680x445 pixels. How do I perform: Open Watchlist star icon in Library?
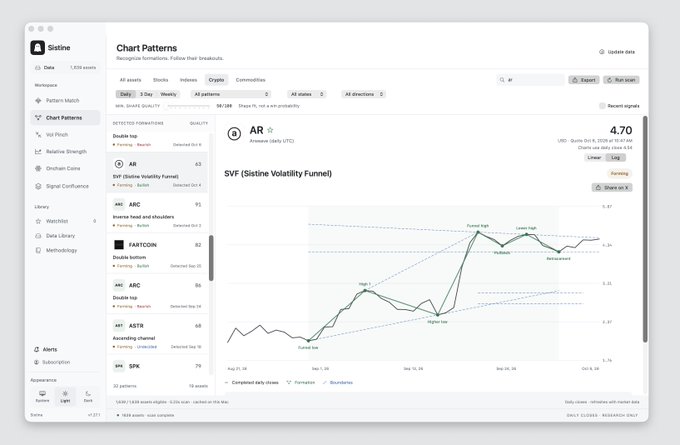pos(38,221)
